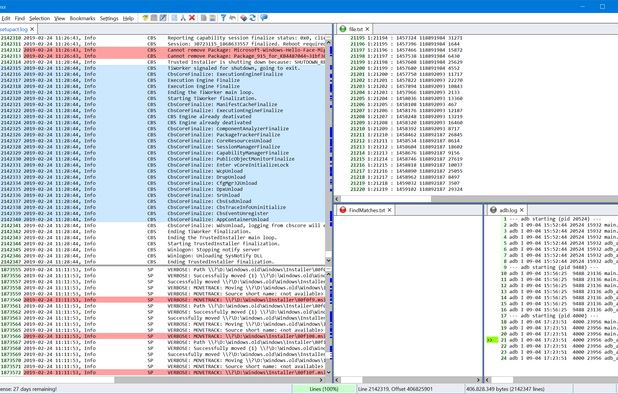
Task: Select line 2142325 ComponentAnalyzerFinalize
Action: pyautogui.click(x=163, y=129)
